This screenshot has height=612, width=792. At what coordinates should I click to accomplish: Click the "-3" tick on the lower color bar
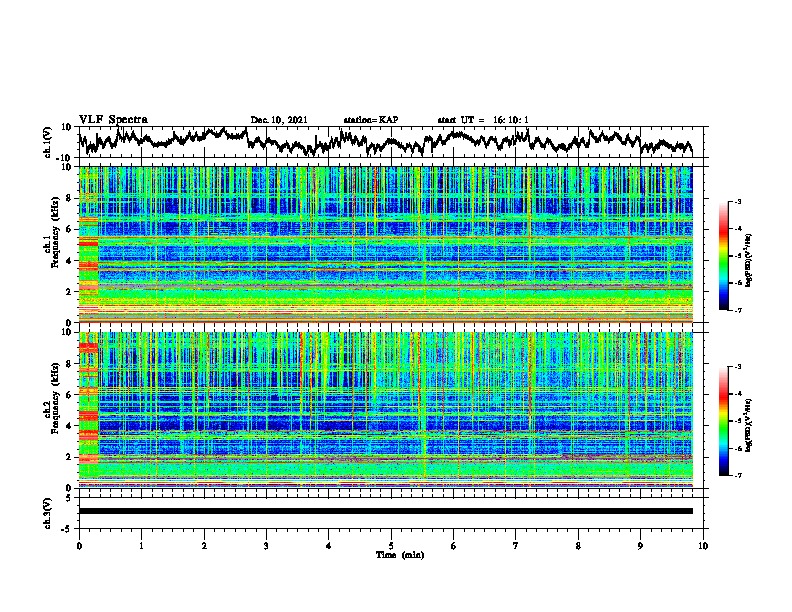737,367
